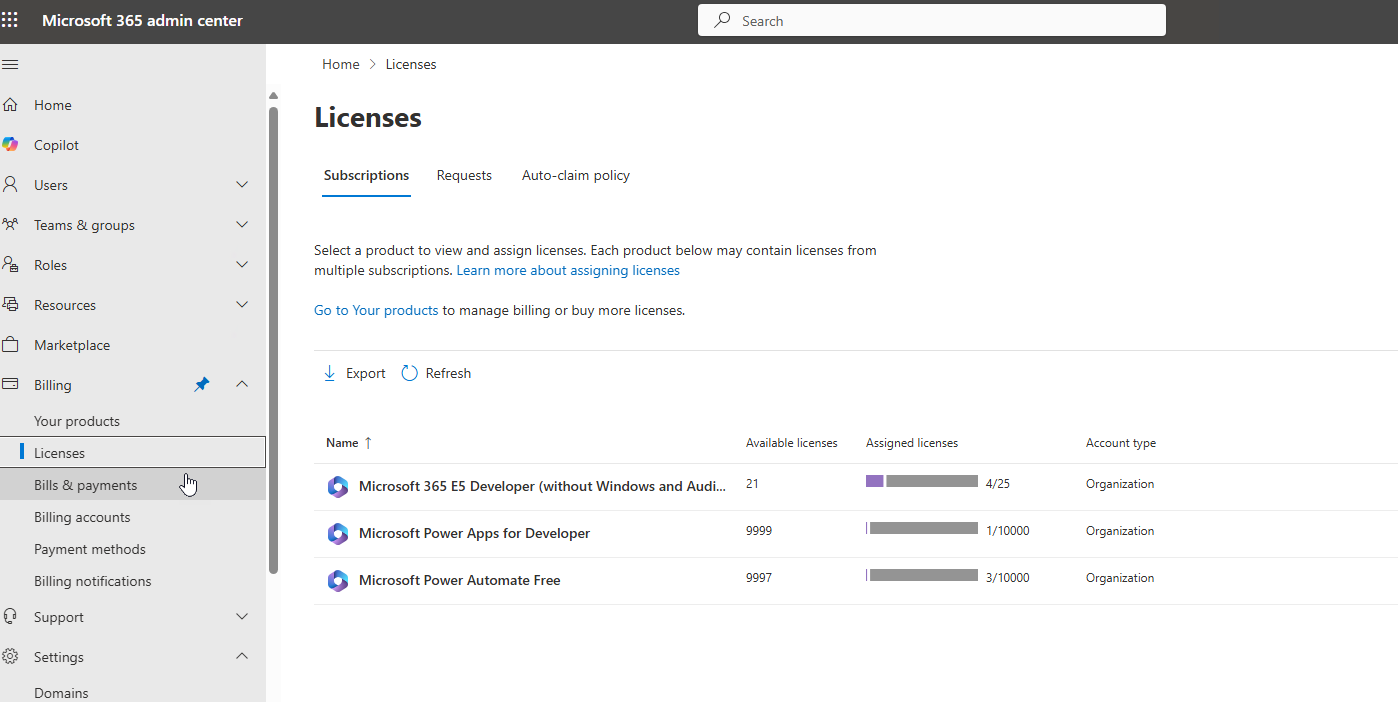Click the Export download icon
Screen dimensions: 1398x702
(330, 373)
